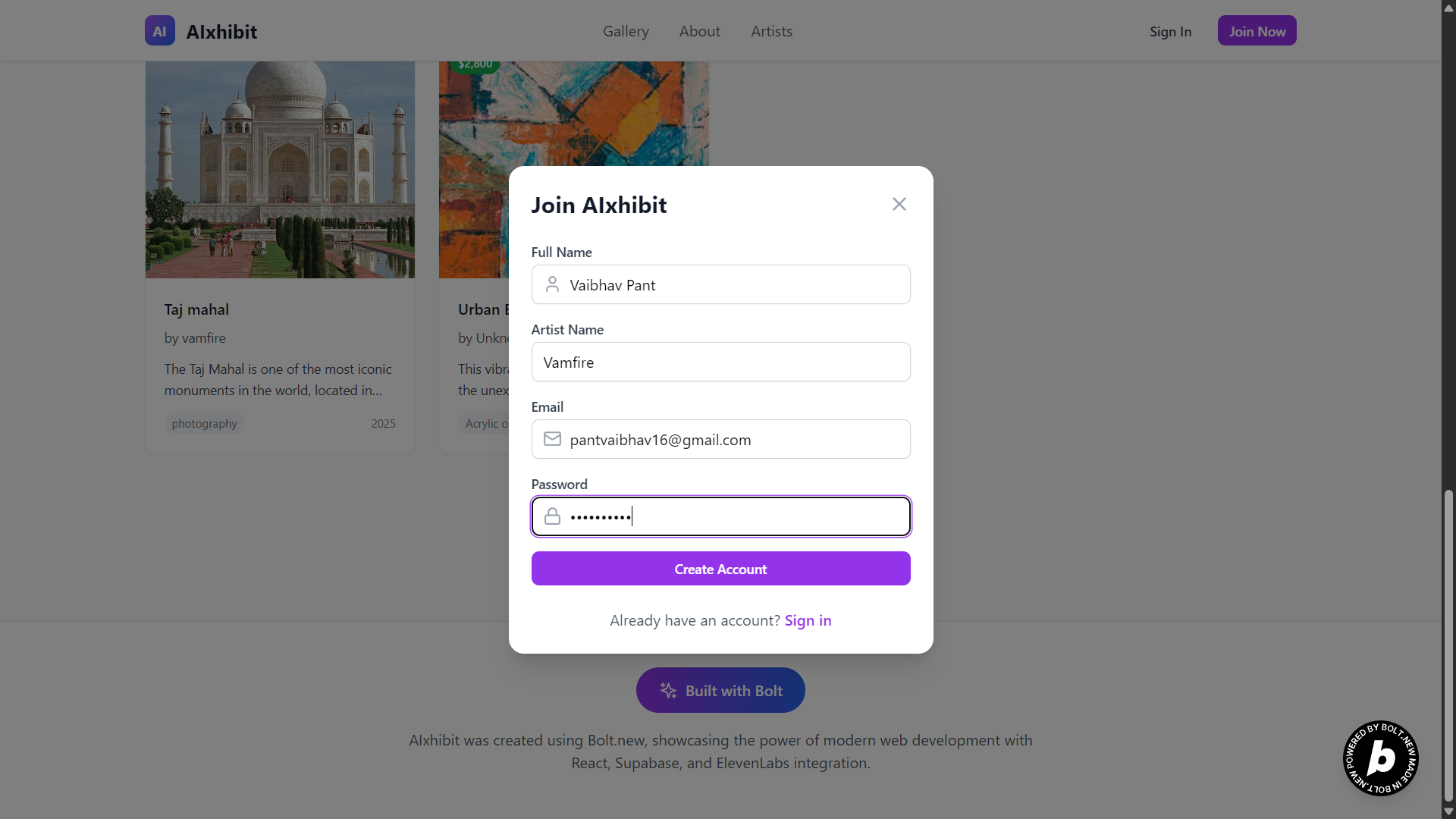Image resolution: width=1456 pixels, height=819 pixels.
Task: Click the lock icon in Password field
Action: point(552,516)
